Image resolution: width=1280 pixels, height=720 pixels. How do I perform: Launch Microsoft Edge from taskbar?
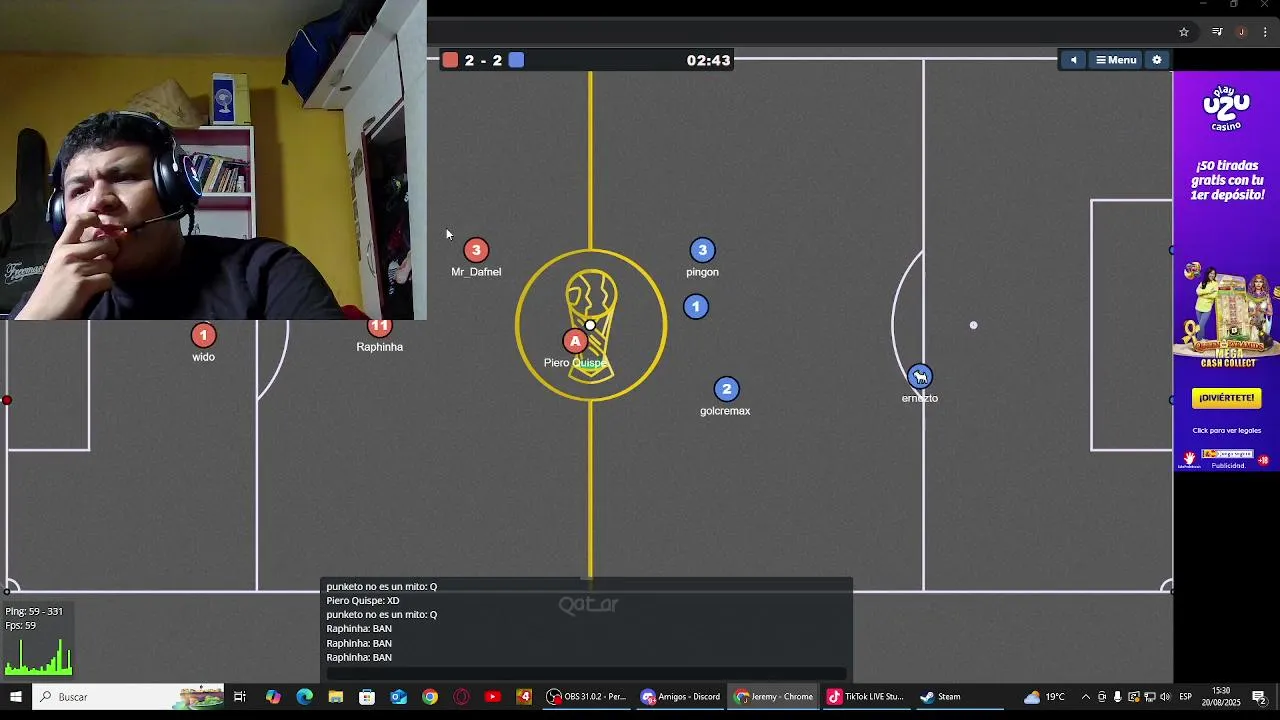pyautogui.click(x=304, y=697)
